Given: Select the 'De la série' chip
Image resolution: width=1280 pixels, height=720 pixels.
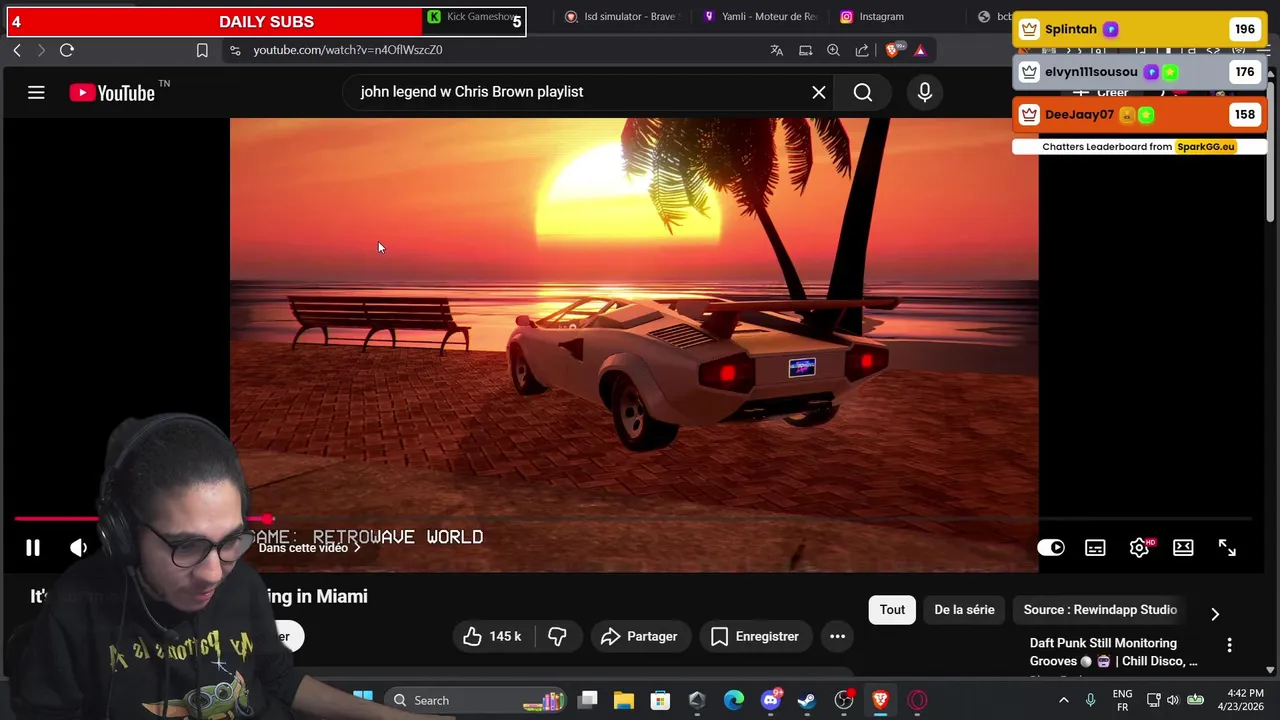Looking at the screenshot, I should pos(964,610).
